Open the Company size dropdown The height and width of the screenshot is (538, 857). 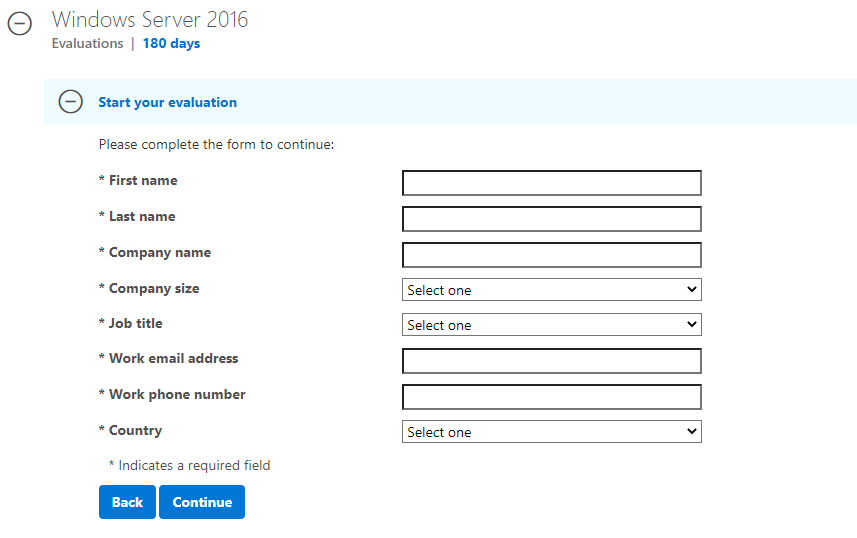coord(551,290)
